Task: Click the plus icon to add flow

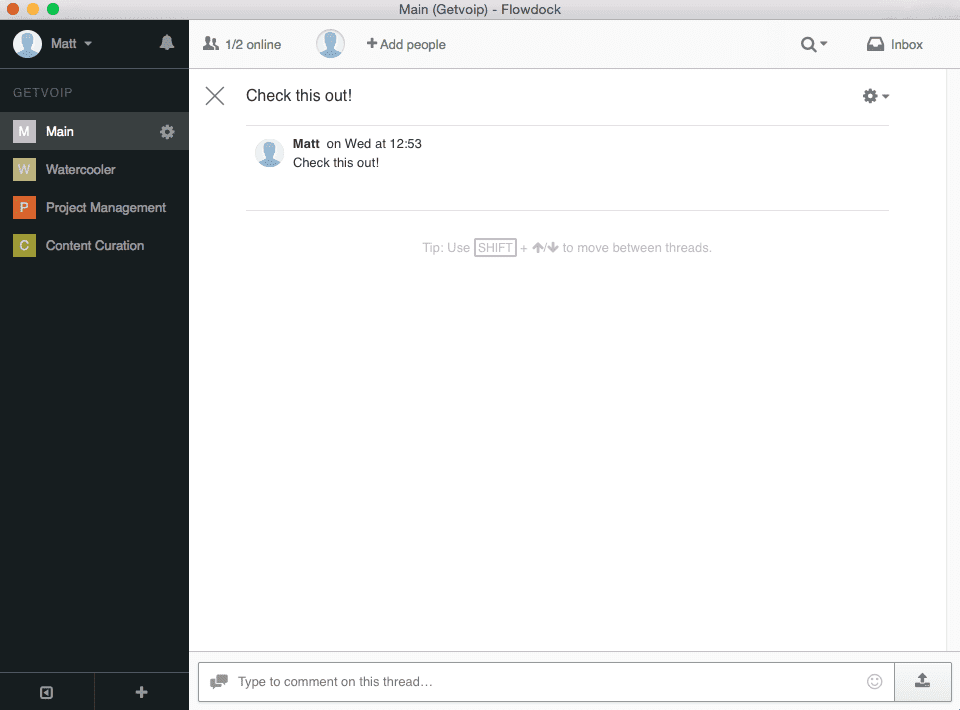Action: coord(141,692)
